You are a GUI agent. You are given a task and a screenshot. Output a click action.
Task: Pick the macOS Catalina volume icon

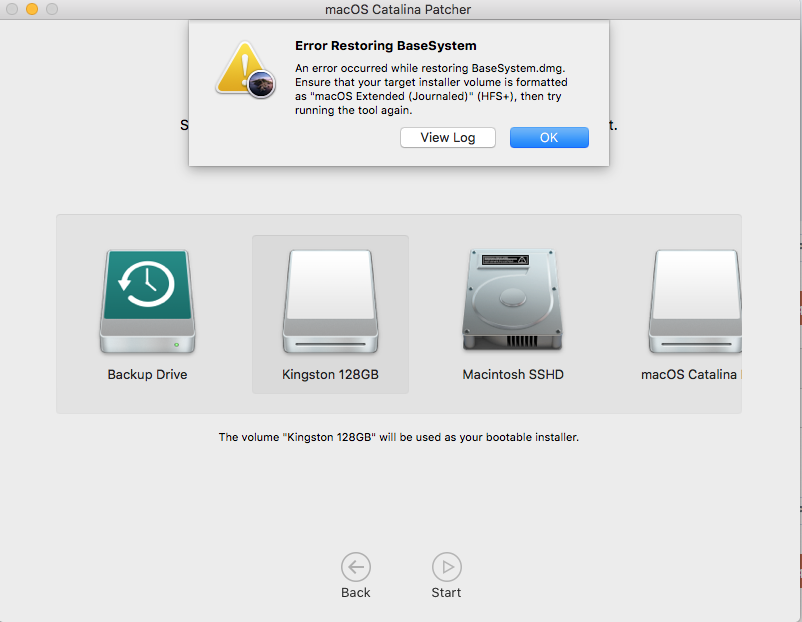point(695,301)
